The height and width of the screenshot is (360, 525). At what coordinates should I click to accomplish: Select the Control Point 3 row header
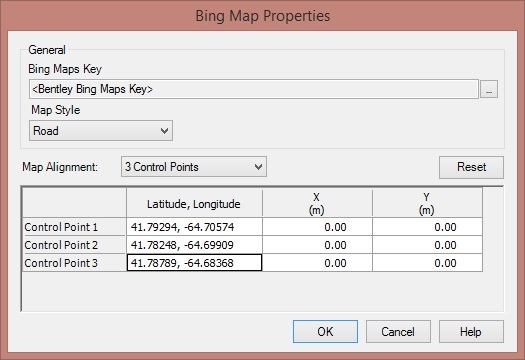74,263
